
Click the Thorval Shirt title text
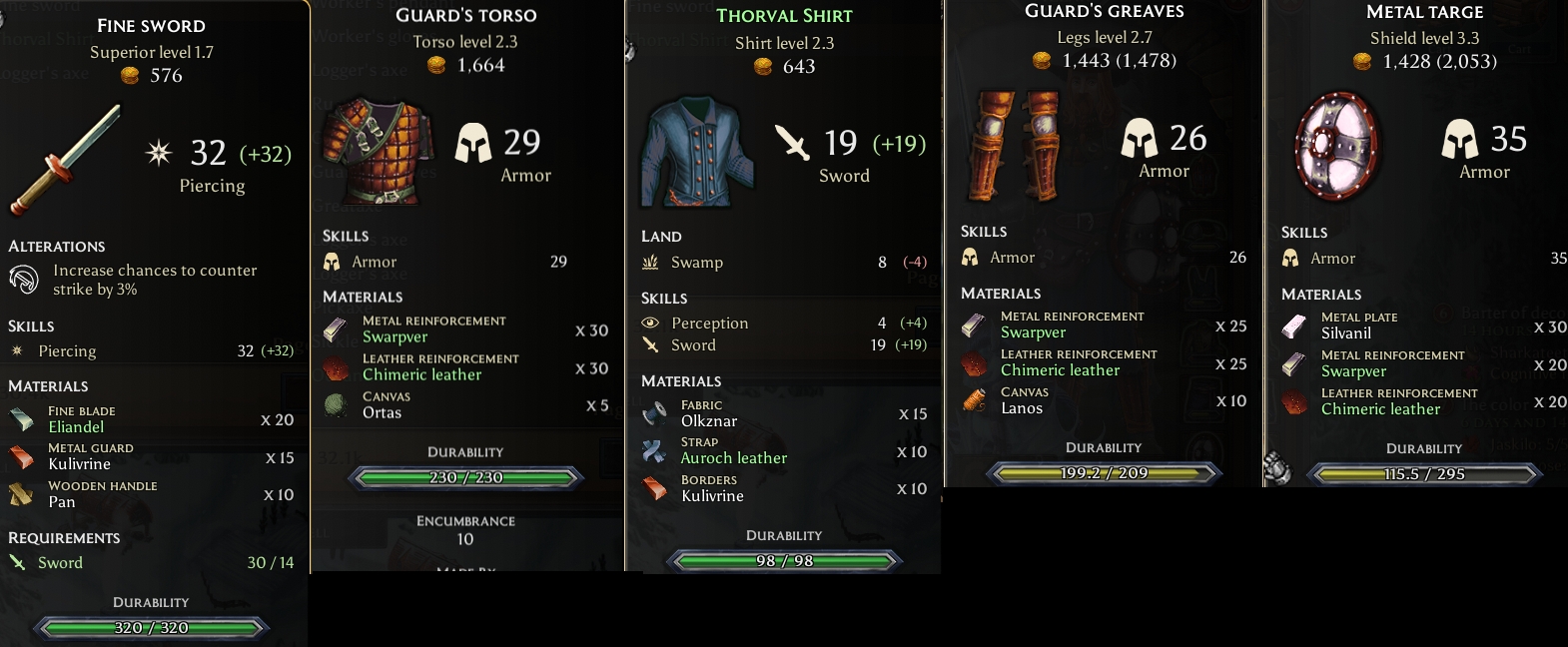click(784, 16)
